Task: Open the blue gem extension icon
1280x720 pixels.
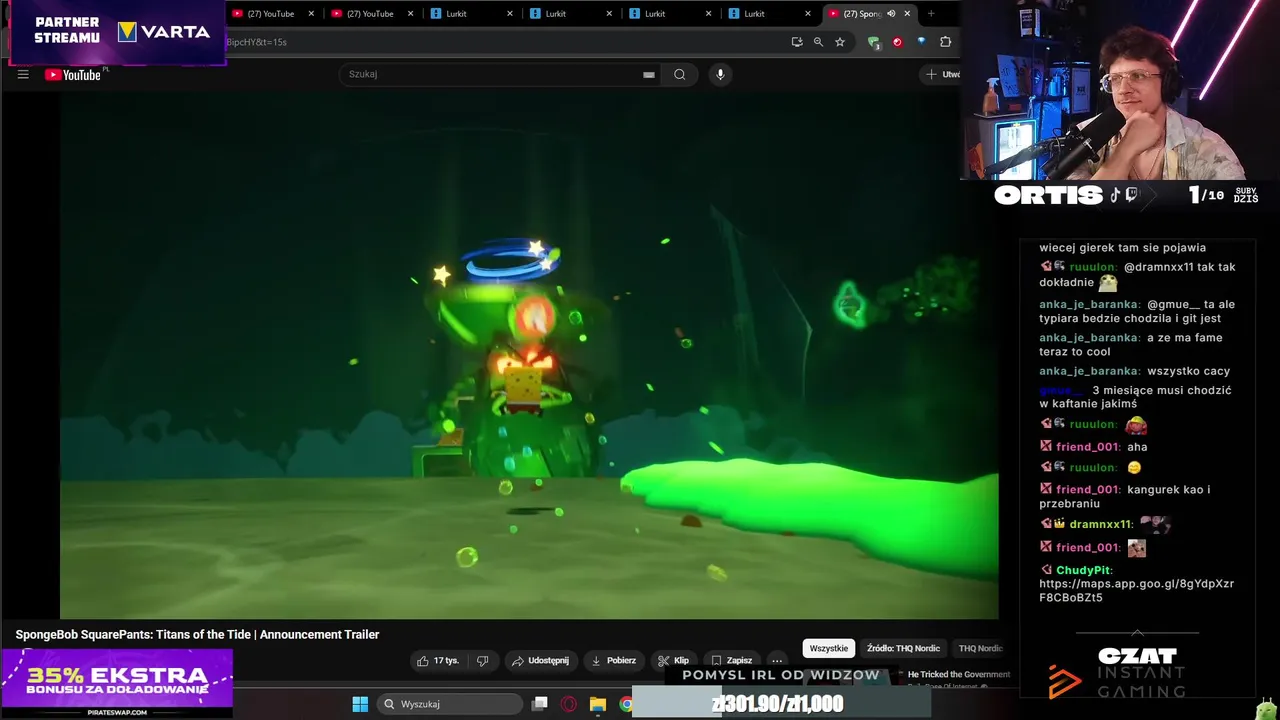Action: [x=921, y=42]
